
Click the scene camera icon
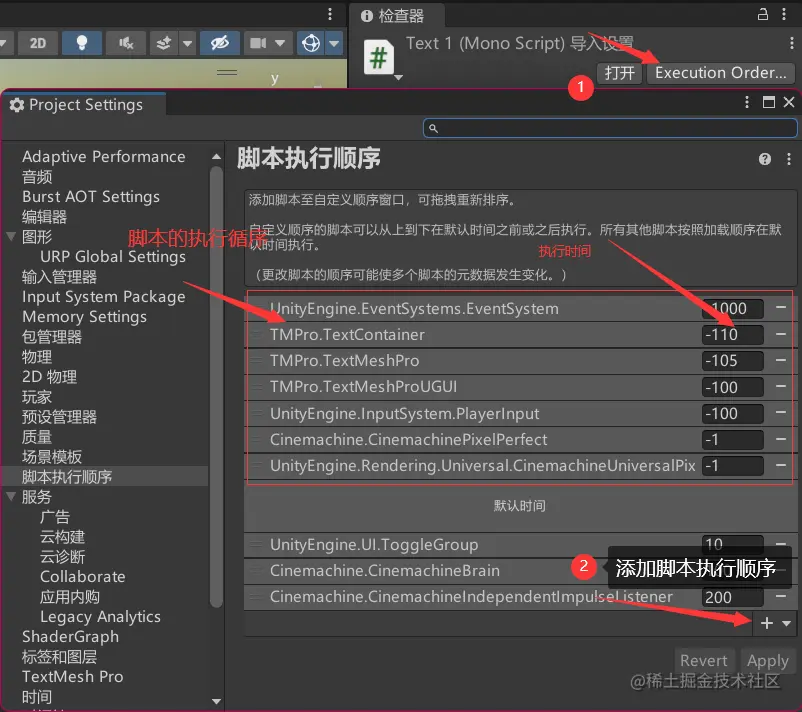pos(258,43)
